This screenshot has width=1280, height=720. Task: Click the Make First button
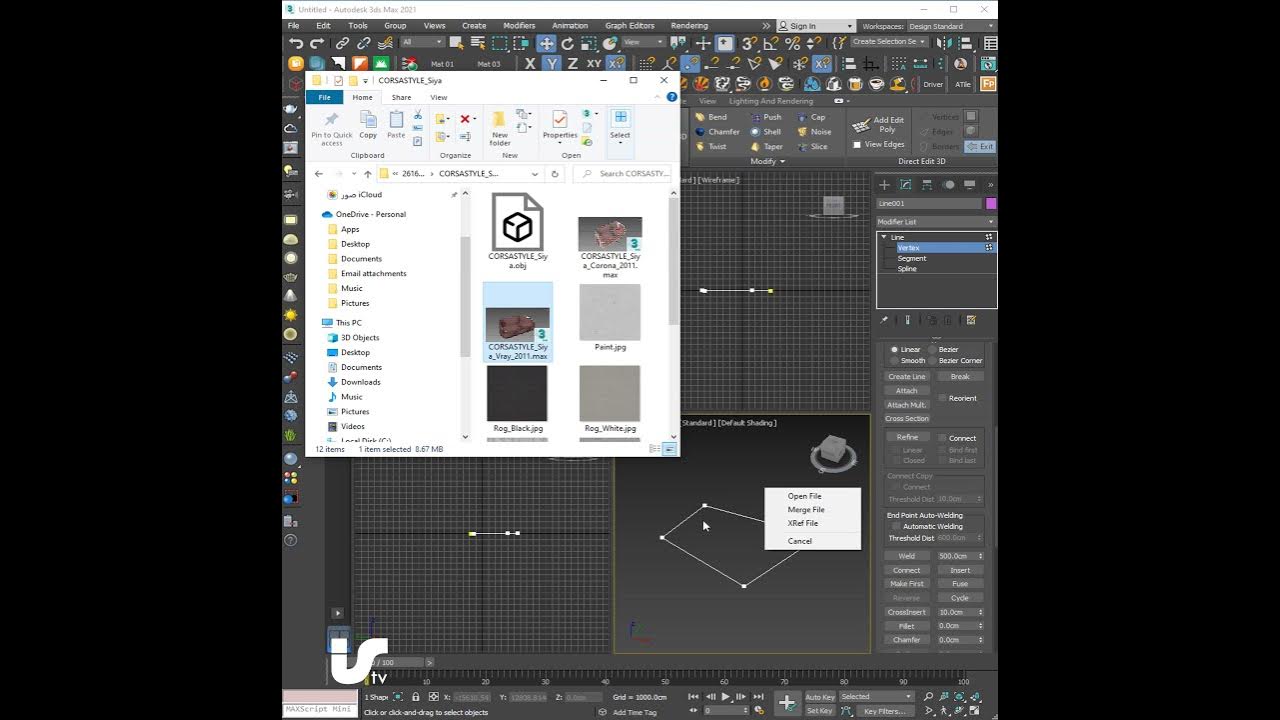tap(907, 584)
